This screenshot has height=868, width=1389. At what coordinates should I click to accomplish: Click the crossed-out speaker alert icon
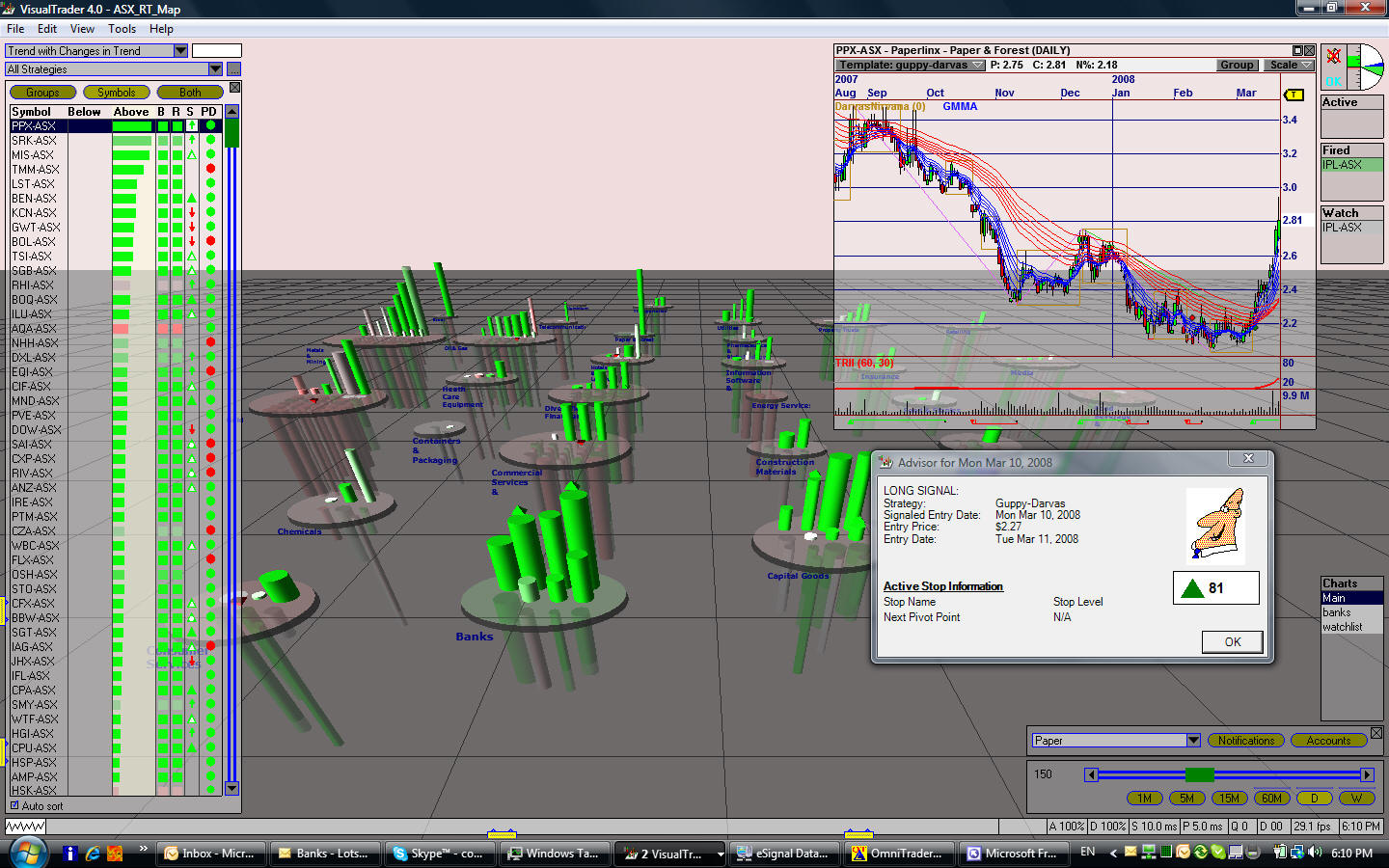point(1333,56)
